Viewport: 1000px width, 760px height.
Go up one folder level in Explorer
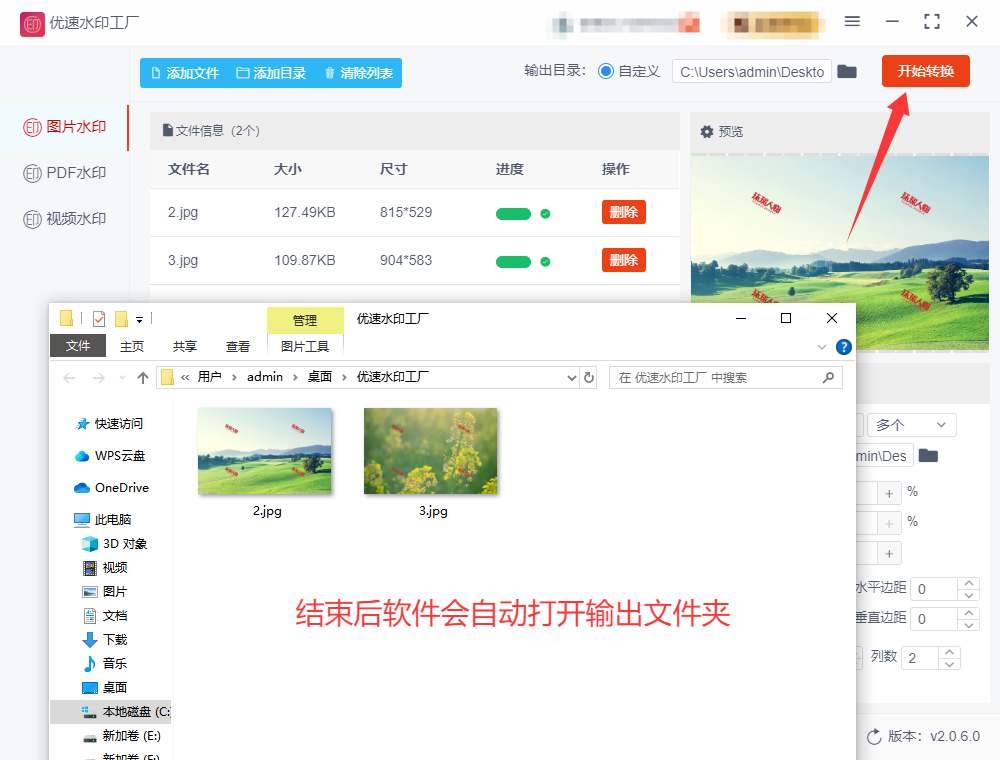coord(143,378)
